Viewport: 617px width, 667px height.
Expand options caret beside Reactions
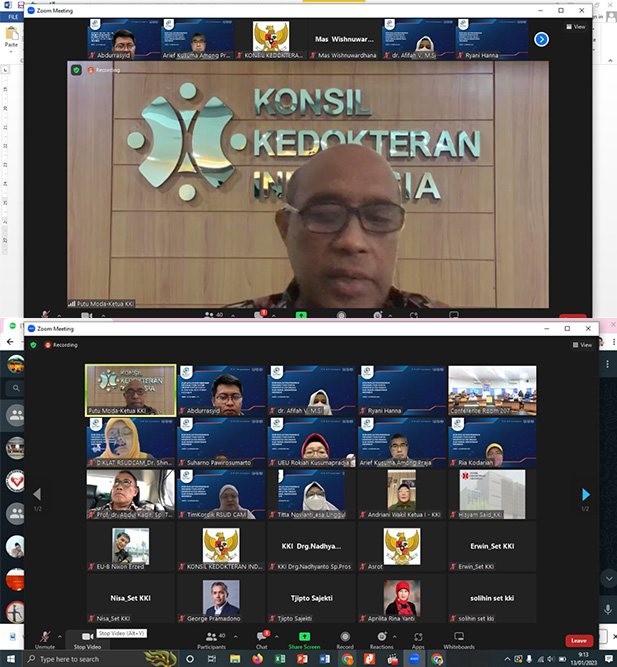point(394,637)
